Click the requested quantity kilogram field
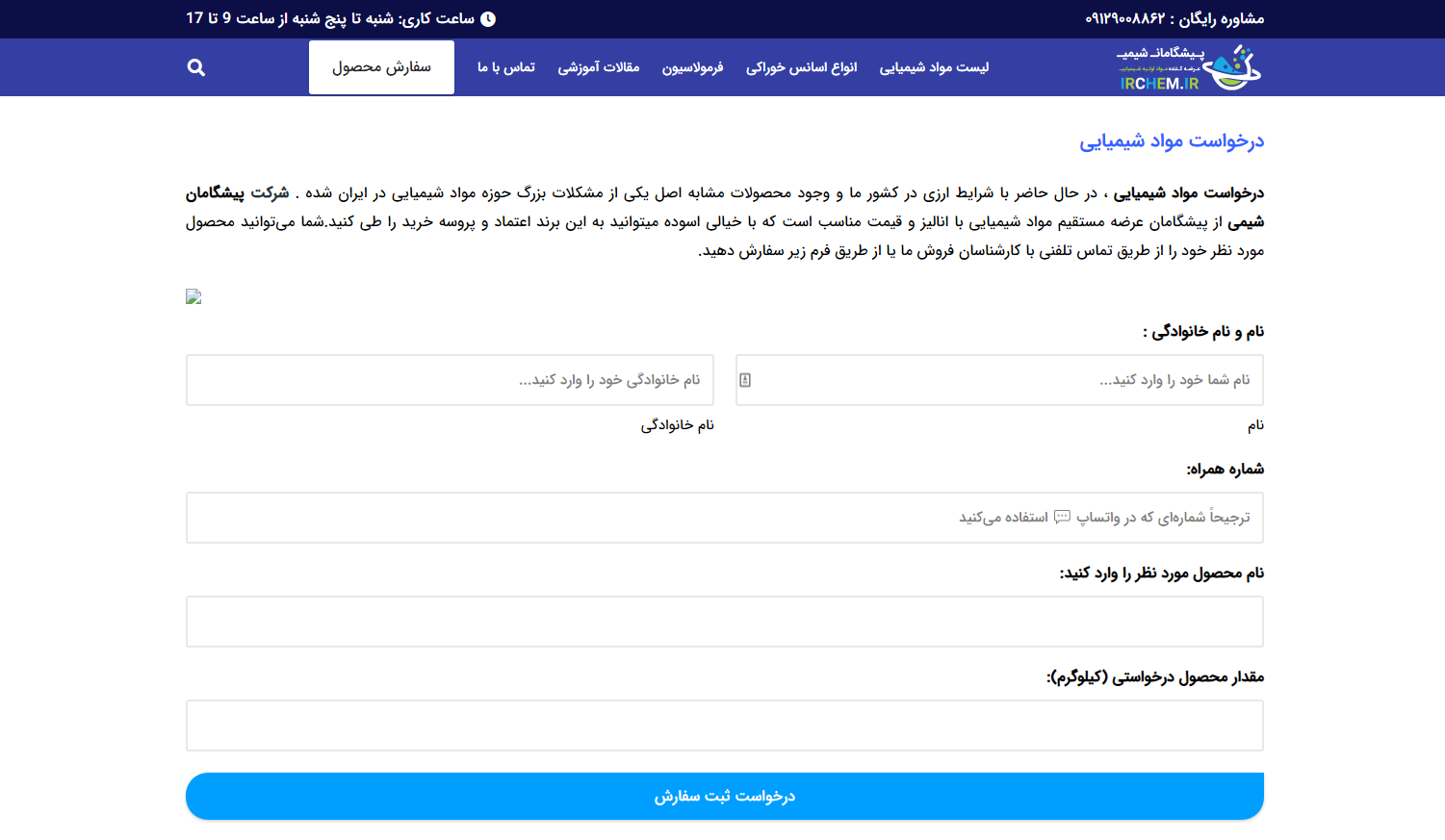The height and width of the screenshot is (840, 1445). [724, 725]
